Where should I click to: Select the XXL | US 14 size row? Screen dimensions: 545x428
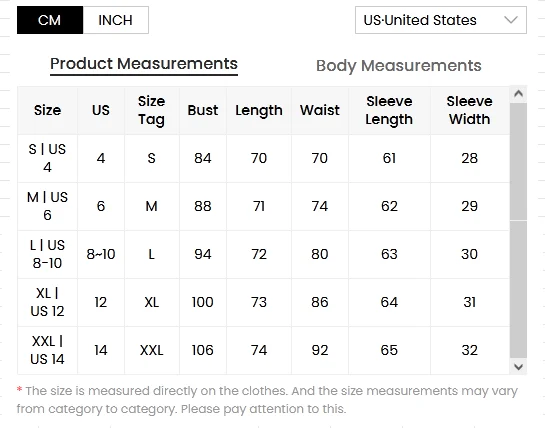point(263,350)
